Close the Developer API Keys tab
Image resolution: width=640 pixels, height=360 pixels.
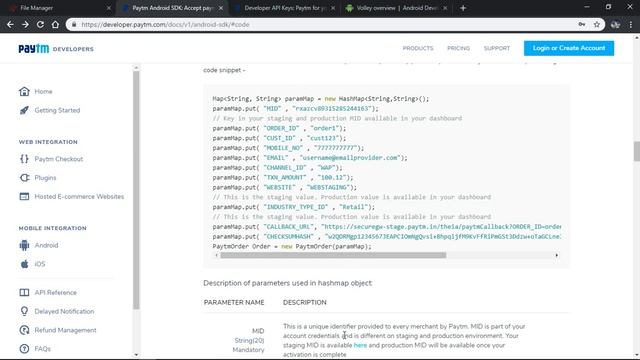tap(333, 8)
